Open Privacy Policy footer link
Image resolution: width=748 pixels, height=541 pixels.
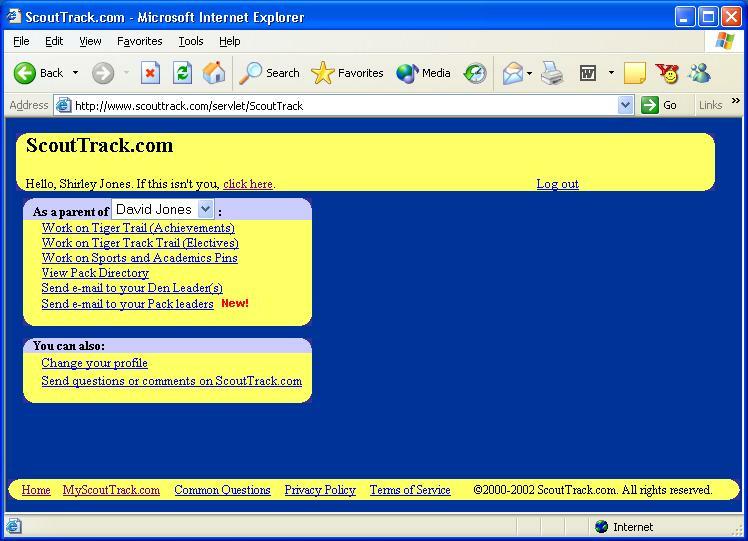click(320, 490)
